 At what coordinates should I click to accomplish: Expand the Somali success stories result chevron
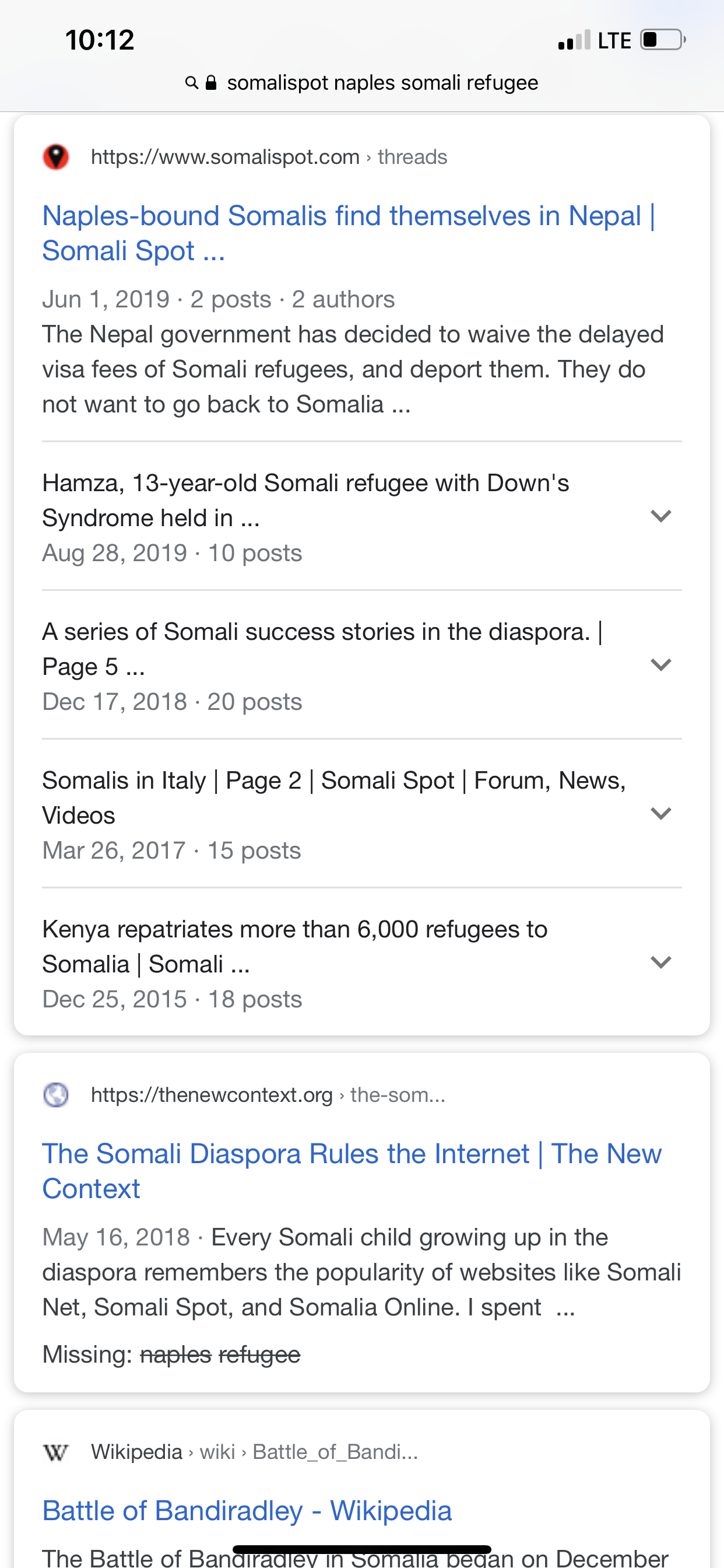660,664
